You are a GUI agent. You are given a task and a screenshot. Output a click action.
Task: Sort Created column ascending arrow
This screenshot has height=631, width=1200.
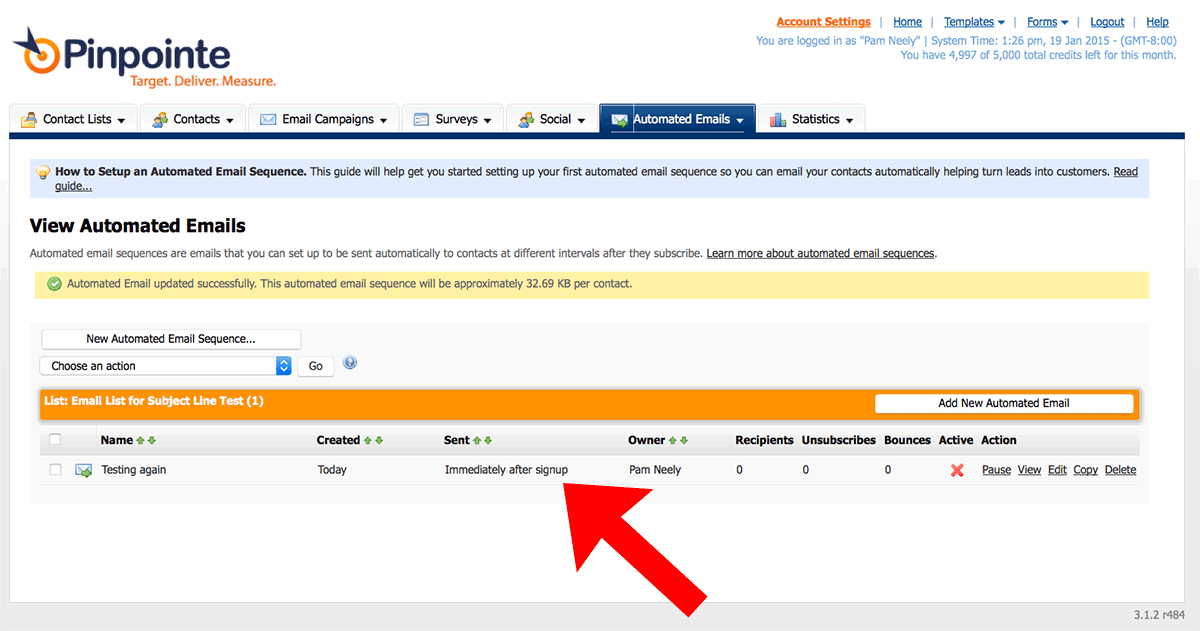click(367, 440)
